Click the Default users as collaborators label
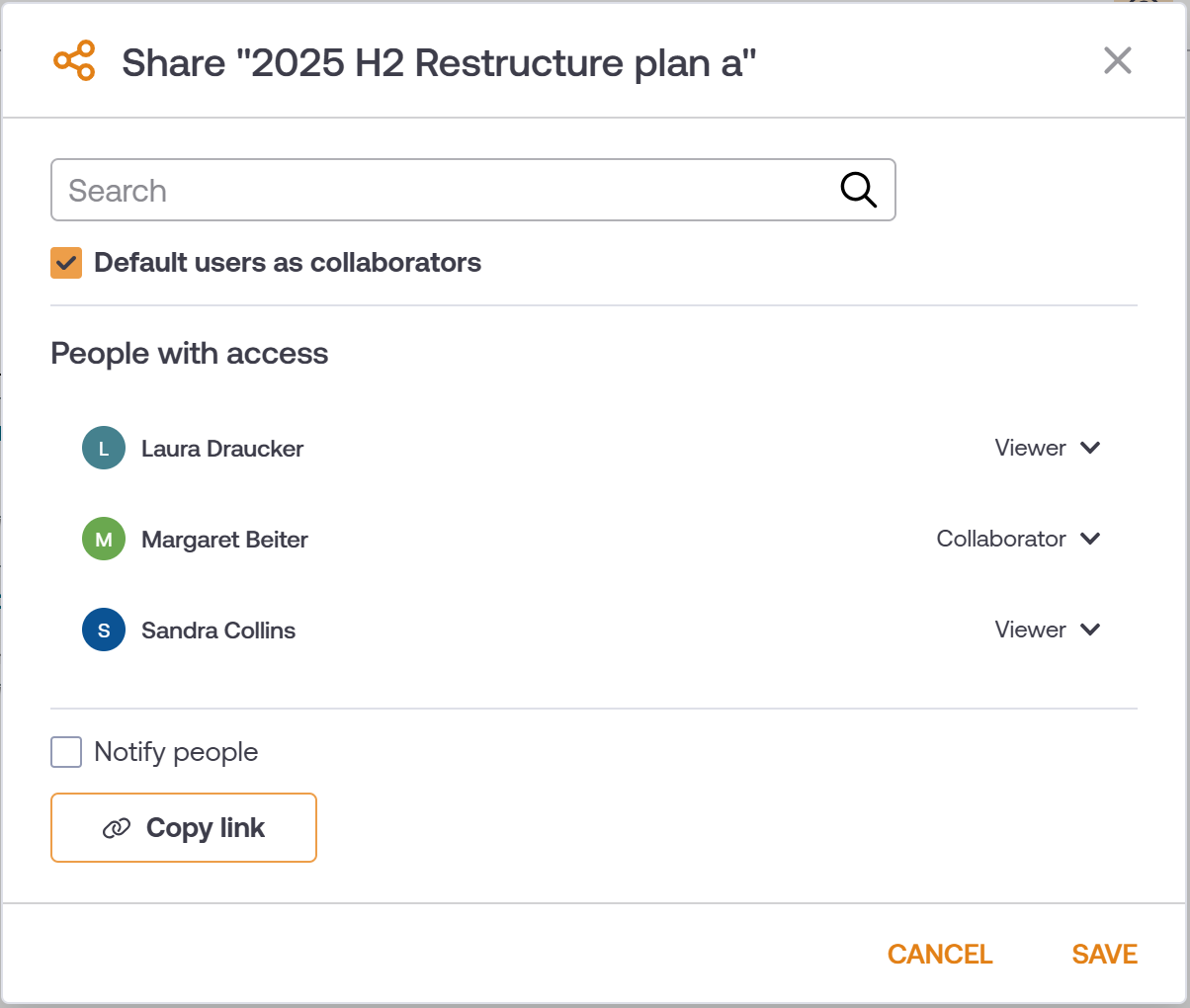 [x=288, y=263]
